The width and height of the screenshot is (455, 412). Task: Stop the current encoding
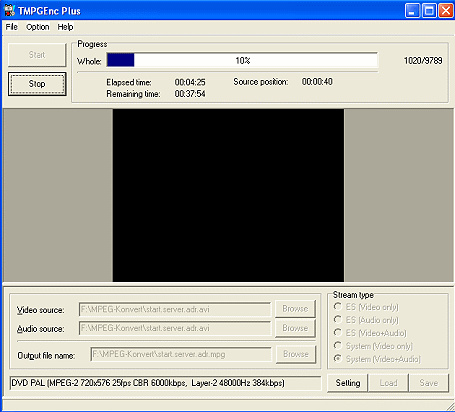pyautogui.click(x=37, y=84)
